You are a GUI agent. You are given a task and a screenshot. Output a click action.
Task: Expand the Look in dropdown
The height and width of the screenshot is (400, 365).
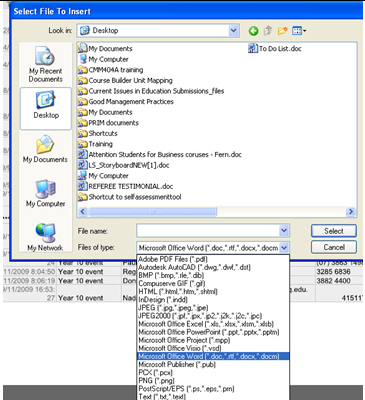tap(234, 31)
